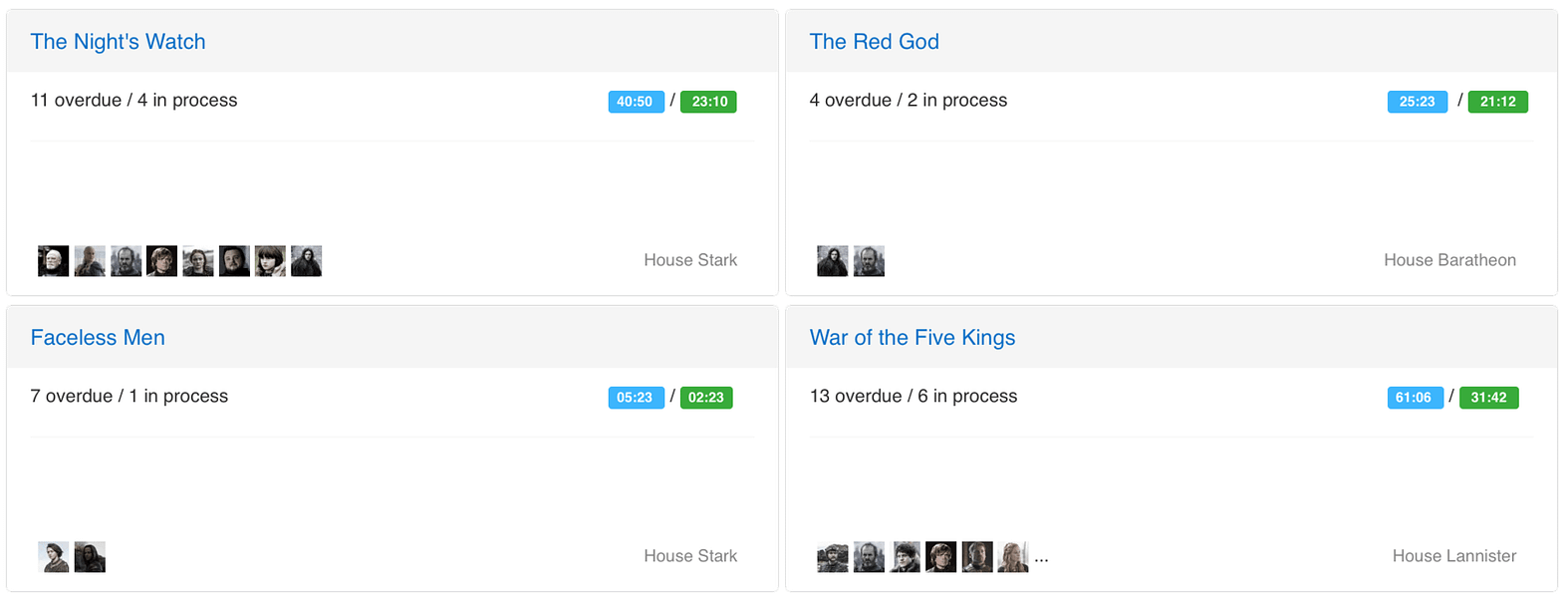Open the Faceless Men project title
This screenshot has height=598, width=1568.
(98, 338)
